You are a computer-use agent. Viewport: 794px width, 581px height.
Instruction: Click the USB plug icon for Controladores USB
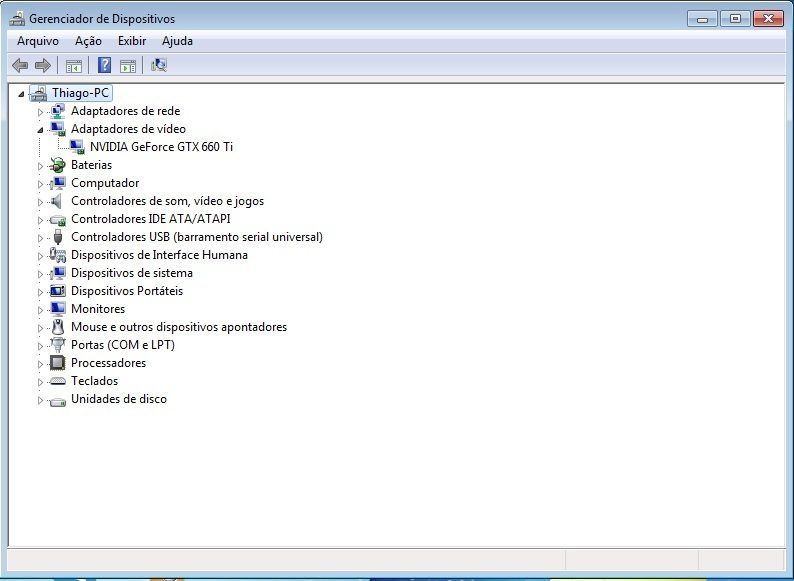point(58,237)
